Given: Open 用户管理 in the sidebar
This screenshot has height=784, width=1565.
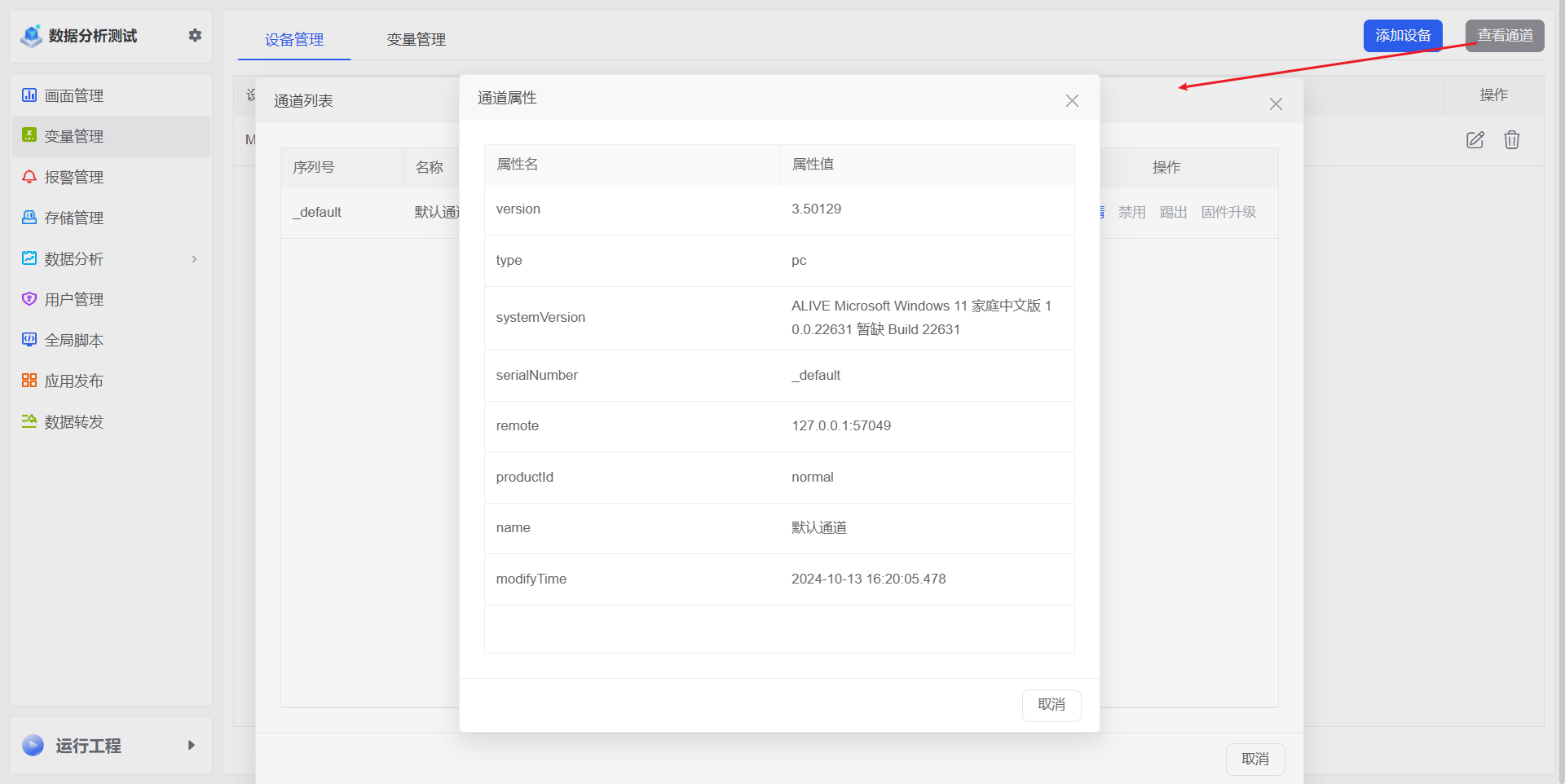Looking at the screenshot, I should (x=73, y=300).
